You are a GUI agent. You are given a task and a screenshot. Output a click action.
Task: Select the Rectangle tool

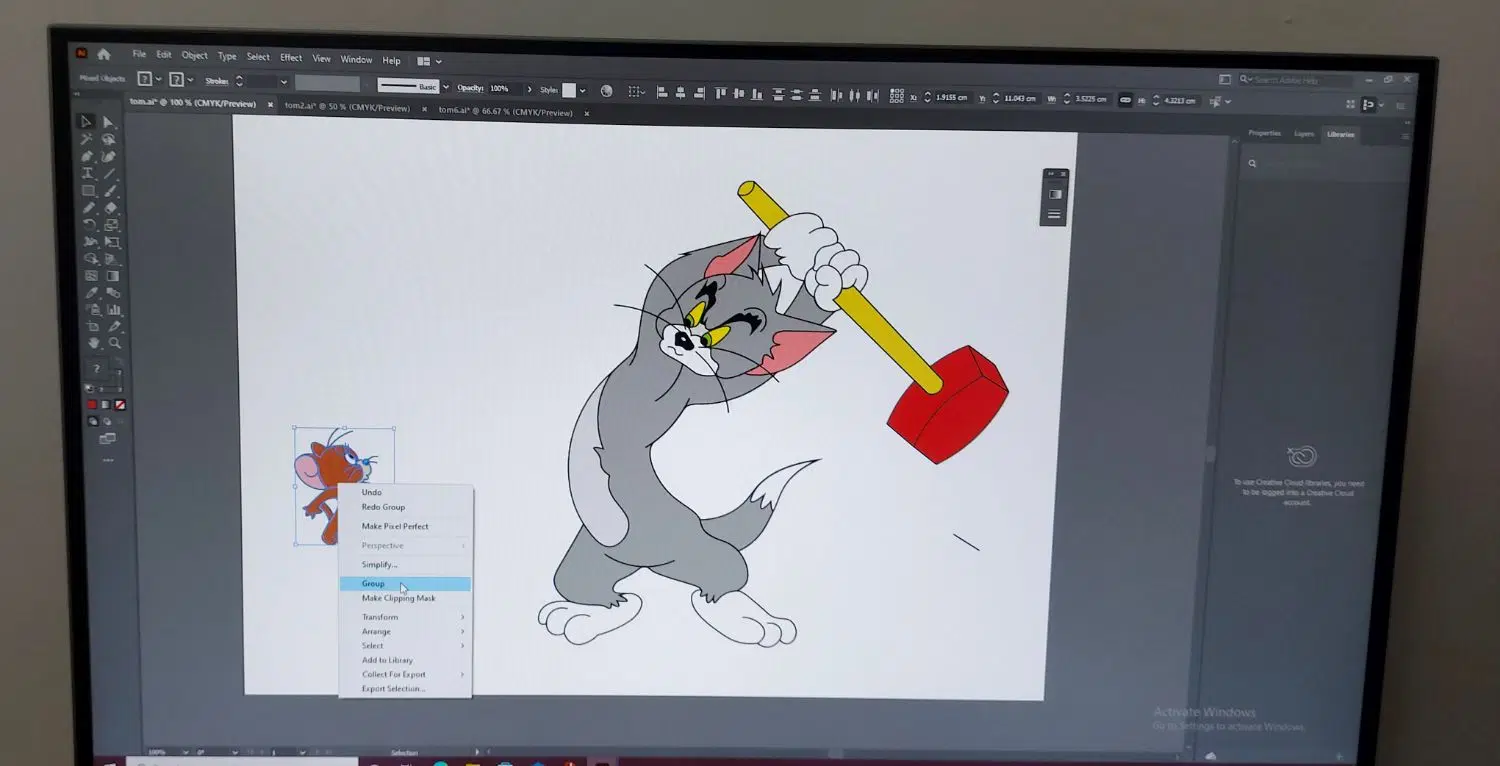coord(88,191)
